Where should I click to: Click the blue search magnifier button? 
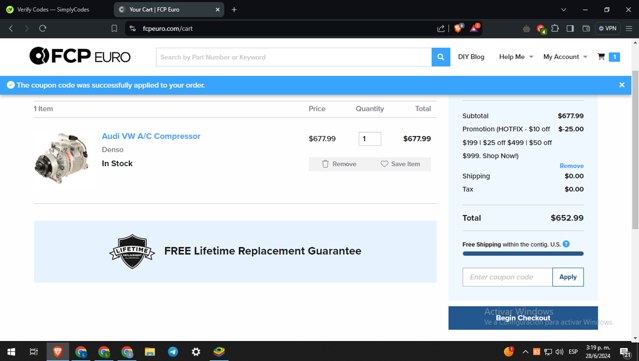441,57
